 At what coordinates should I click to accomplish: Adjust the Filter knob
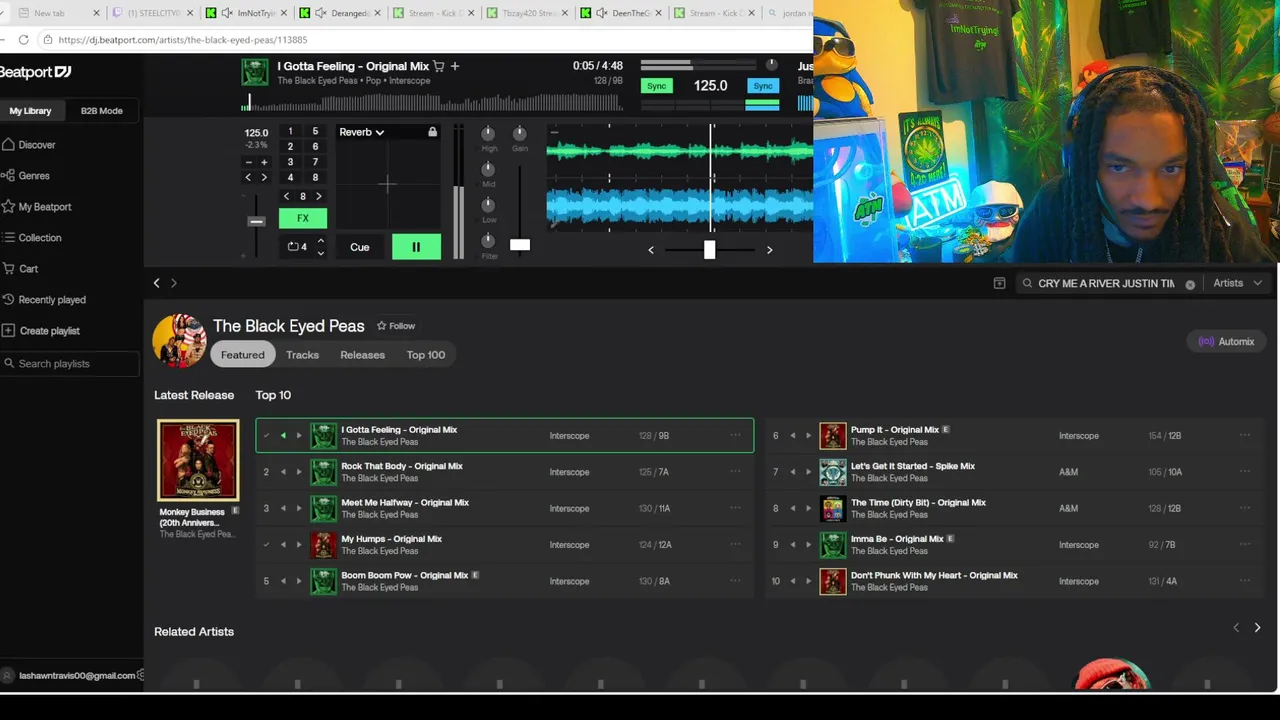point(488,241)
